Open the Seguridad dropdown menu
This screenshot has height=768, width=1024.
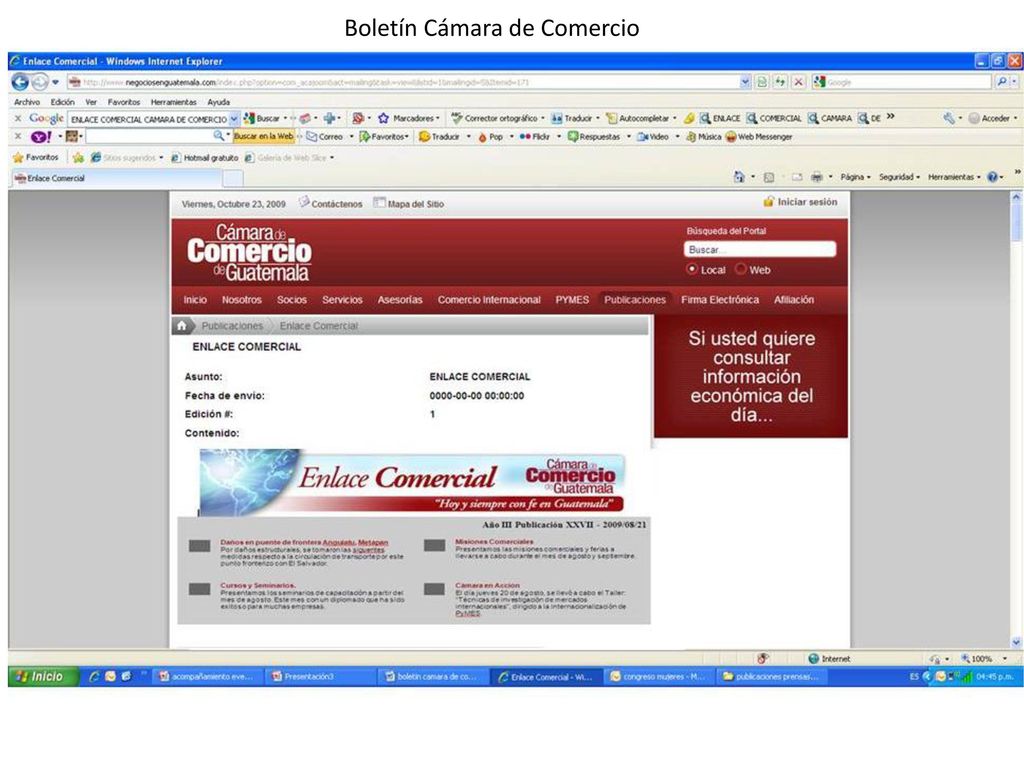(899, 177)
